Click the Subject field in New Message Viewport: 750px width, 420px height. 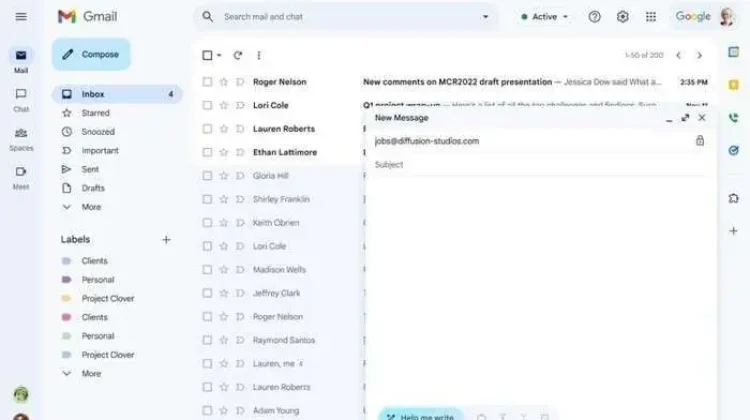(540, 165)
